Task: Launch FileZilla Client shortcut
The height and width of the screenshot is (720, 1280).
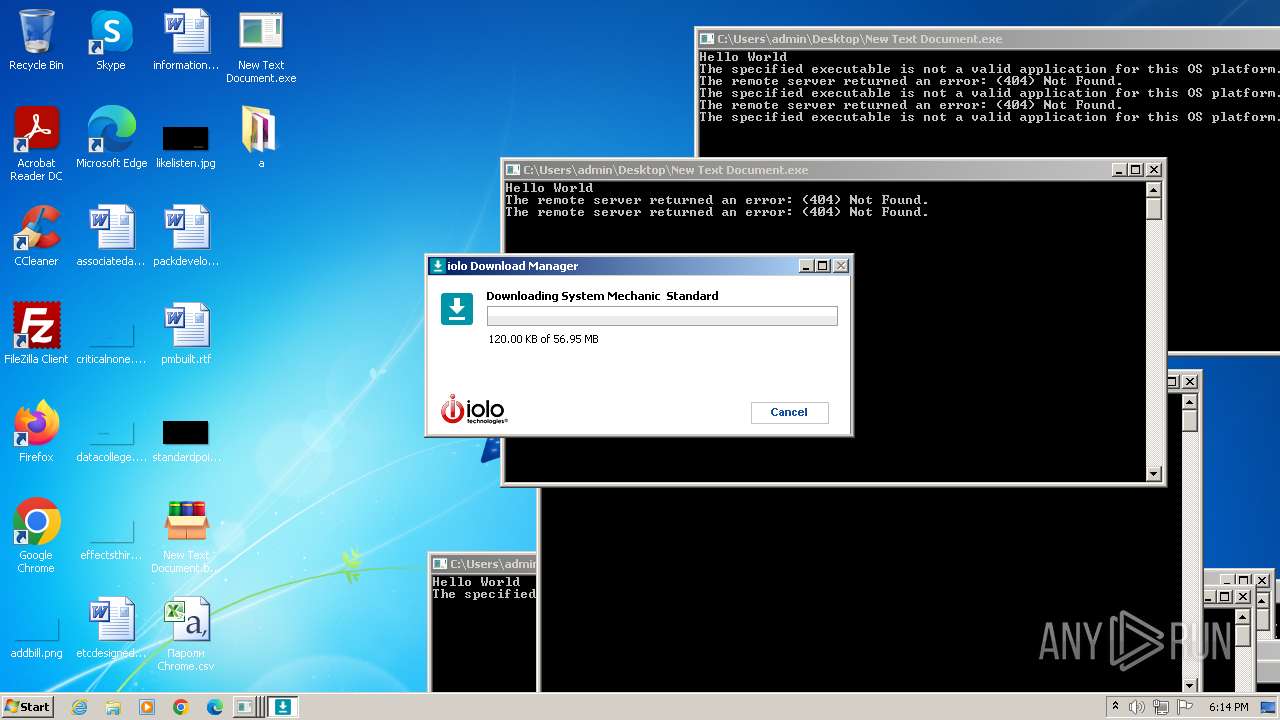Action: tap(36, 334)
